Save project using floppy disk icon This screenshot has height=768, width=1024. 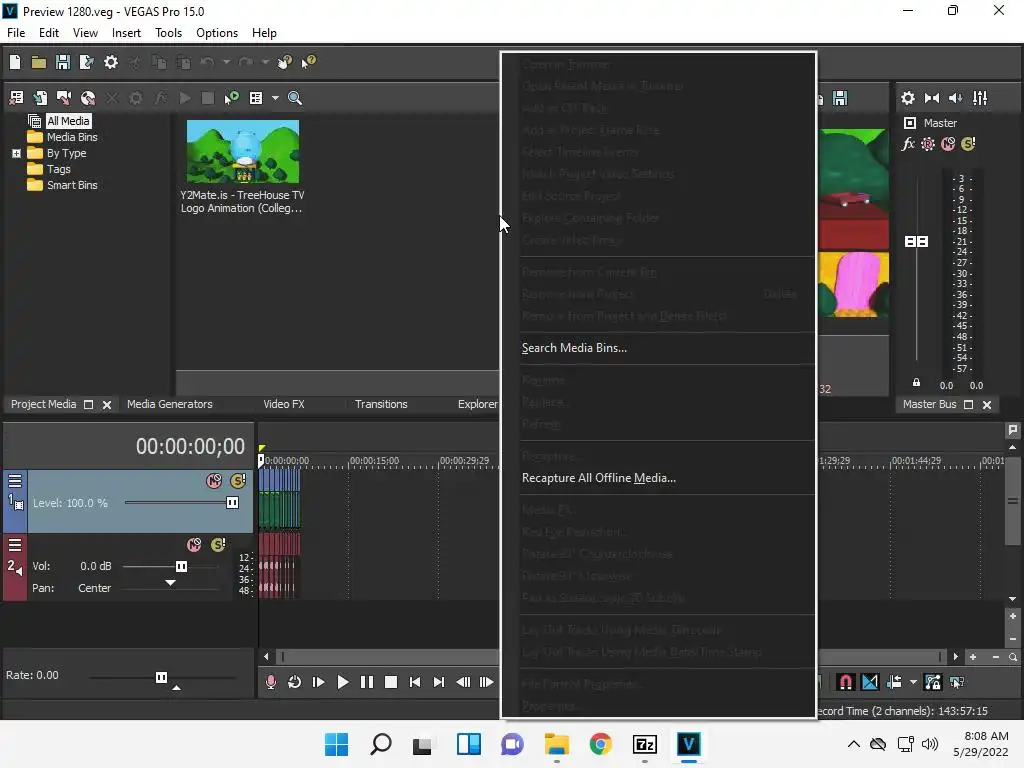coord(63,62)
